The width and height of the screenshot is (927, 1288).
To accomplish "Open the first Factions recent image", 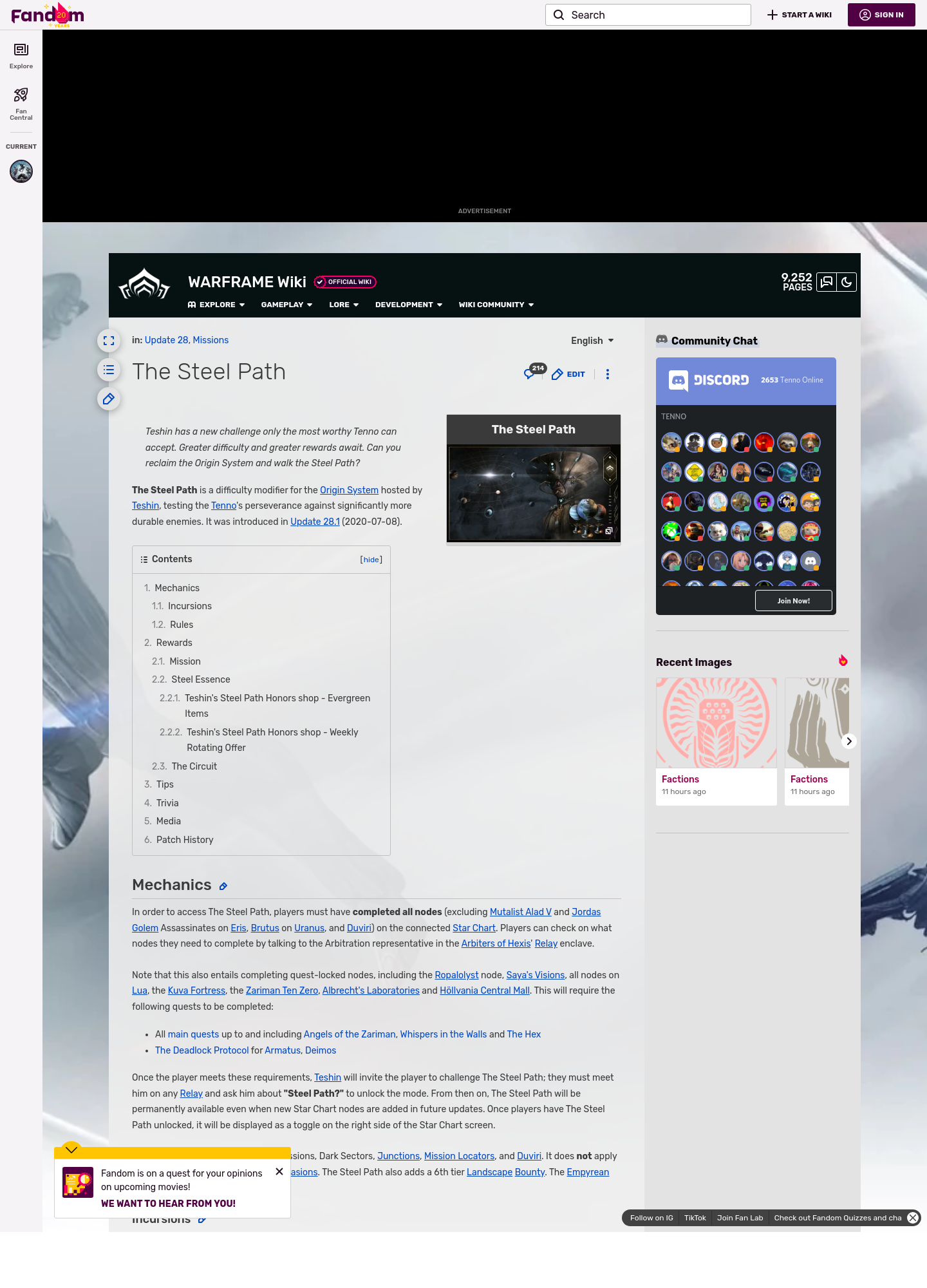I will 716,723.
